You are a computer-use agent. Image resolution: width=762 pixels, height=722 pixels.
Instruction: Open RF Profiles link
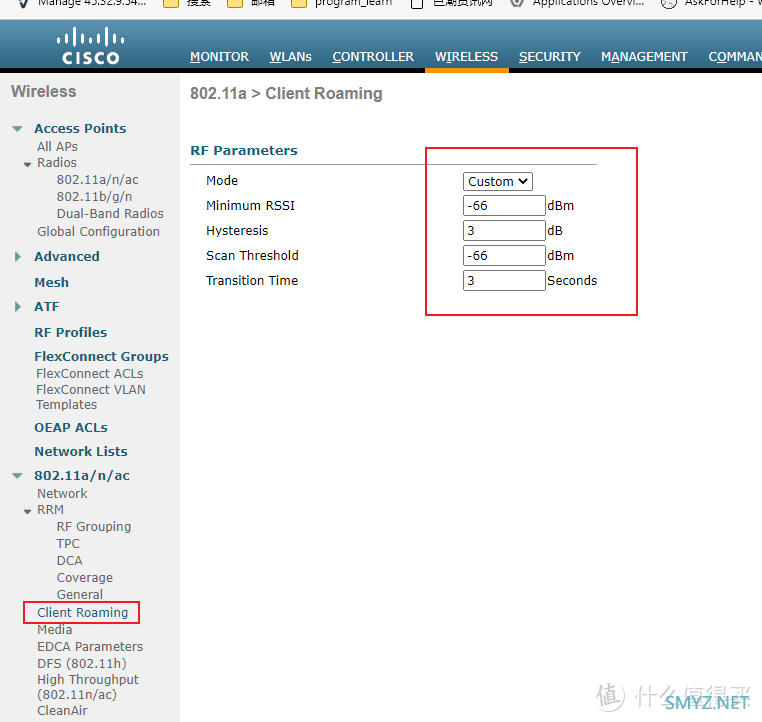click(x=71, y=332)
